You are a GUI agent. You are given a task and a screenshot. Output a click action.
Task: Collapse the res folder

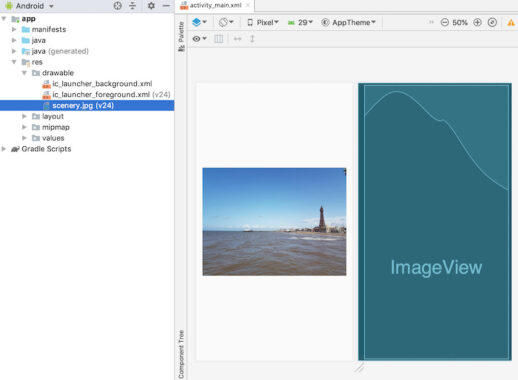click(14, 62)
